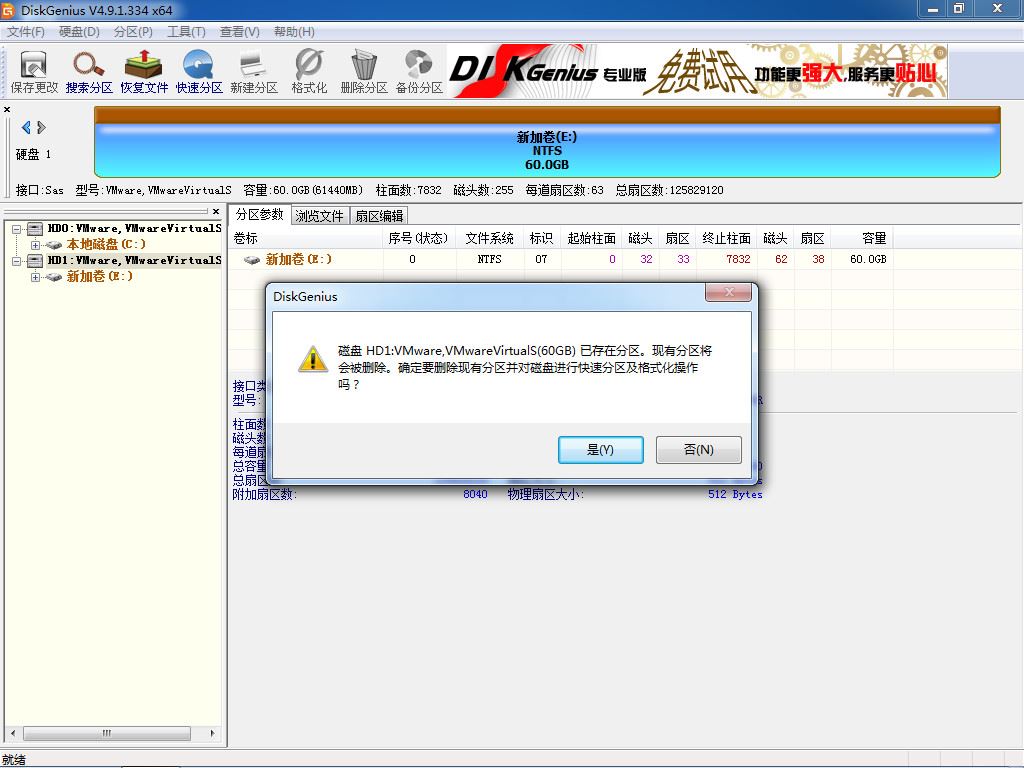1024x768 pixels.
Task: Open the File (文件) menu
Action: point(25,31)
